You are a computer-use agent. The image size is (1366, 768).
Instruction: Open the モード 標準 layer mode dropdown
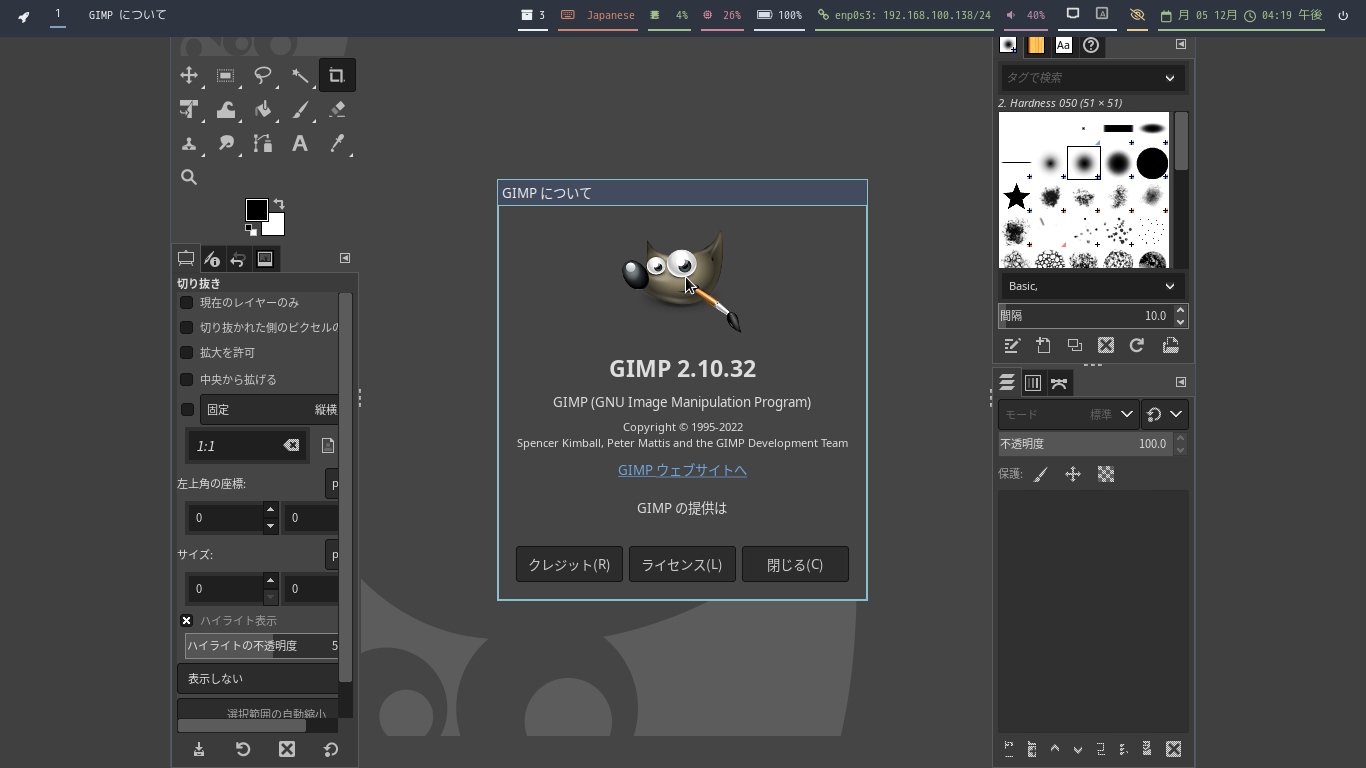pyautogui.click(x=1068, y=414)
